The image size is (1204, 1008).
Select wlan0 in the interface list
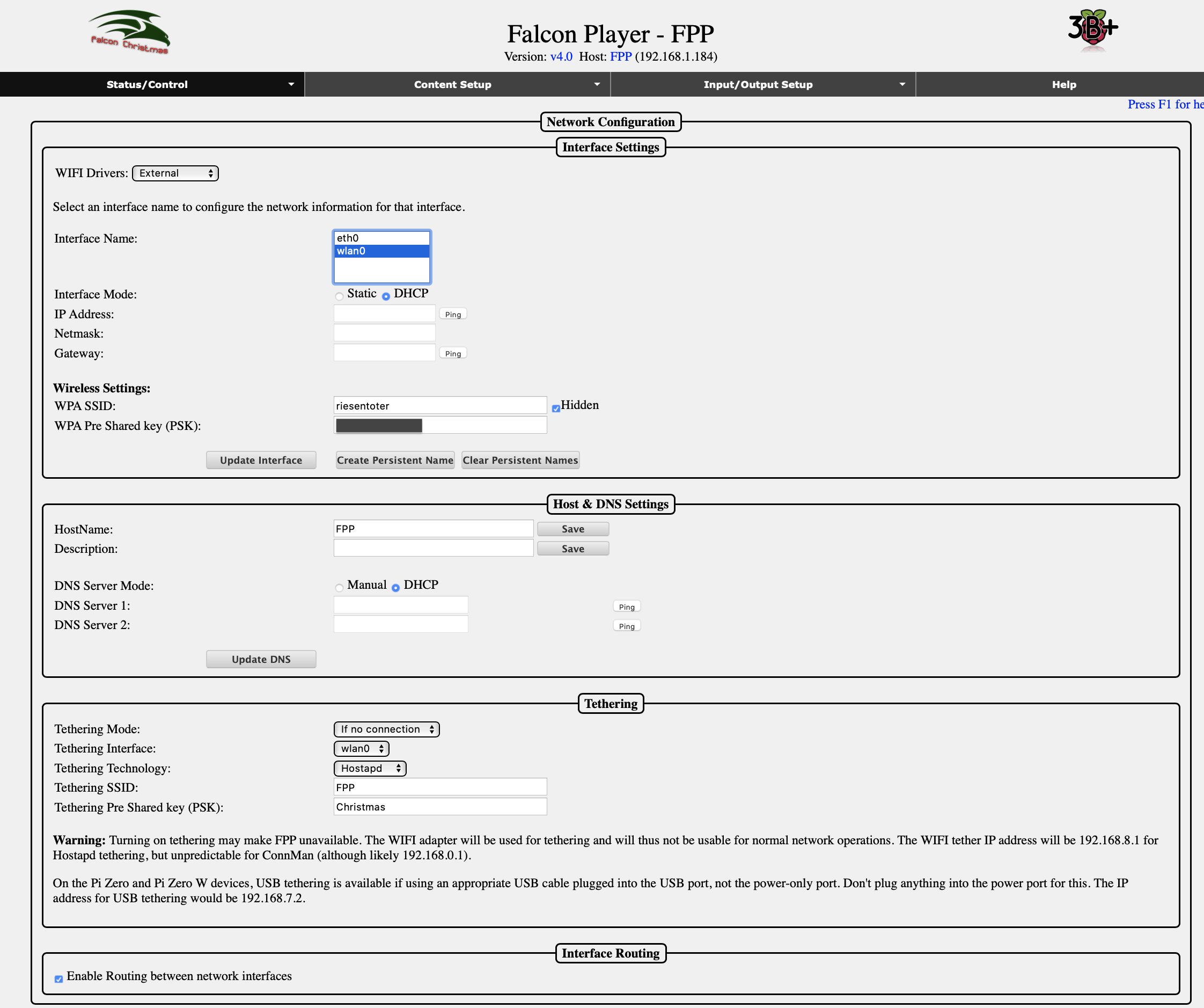pos(382,251)
